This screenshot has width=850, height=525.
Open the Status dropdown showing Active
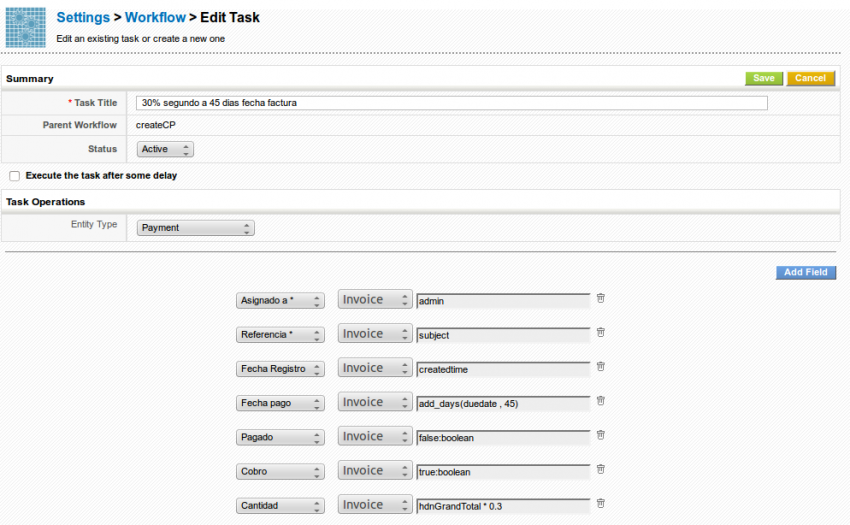point(165,149)
